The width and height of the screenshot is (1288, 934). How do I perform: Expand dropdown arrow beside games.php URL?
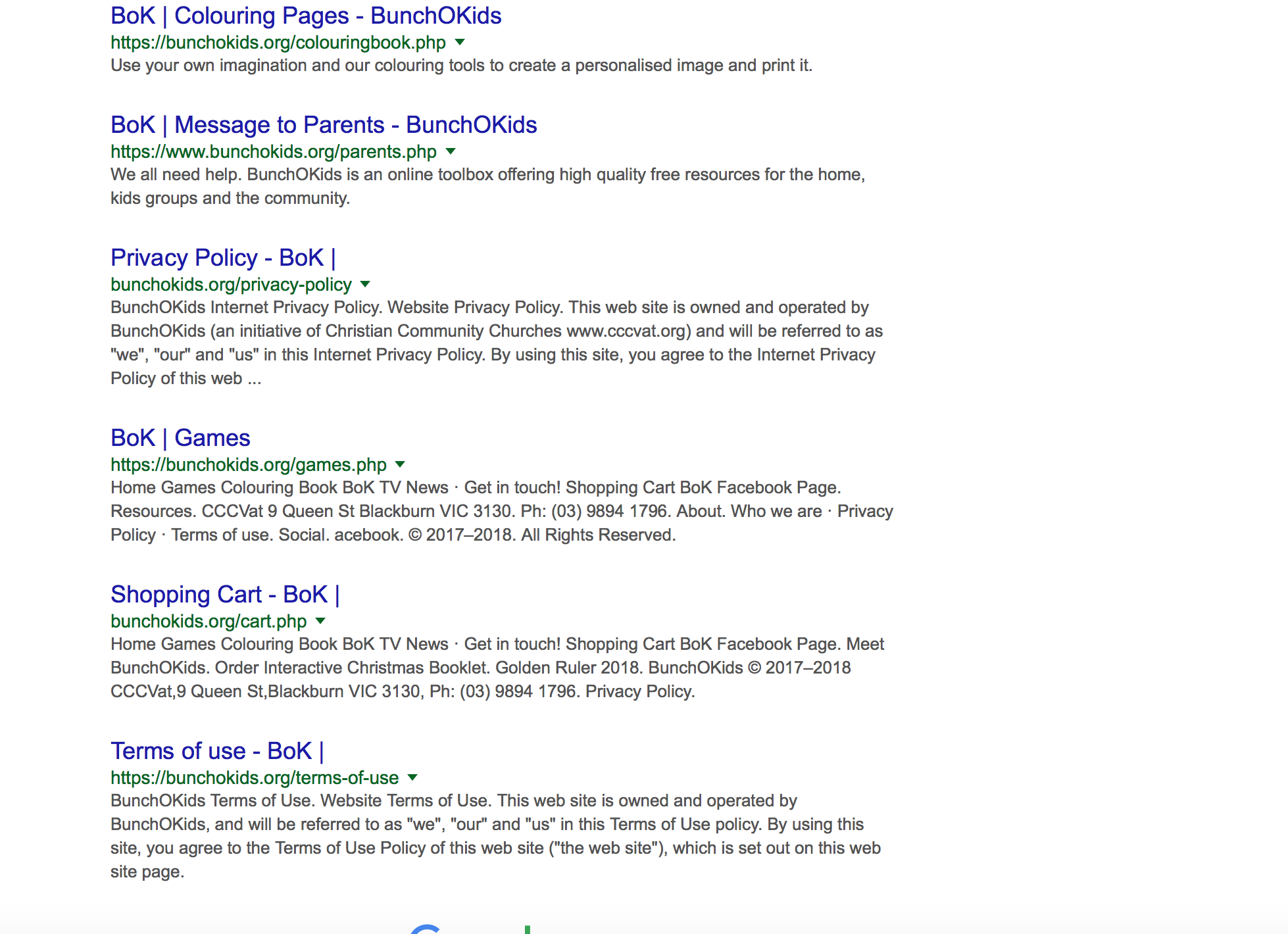coord(400,464)
